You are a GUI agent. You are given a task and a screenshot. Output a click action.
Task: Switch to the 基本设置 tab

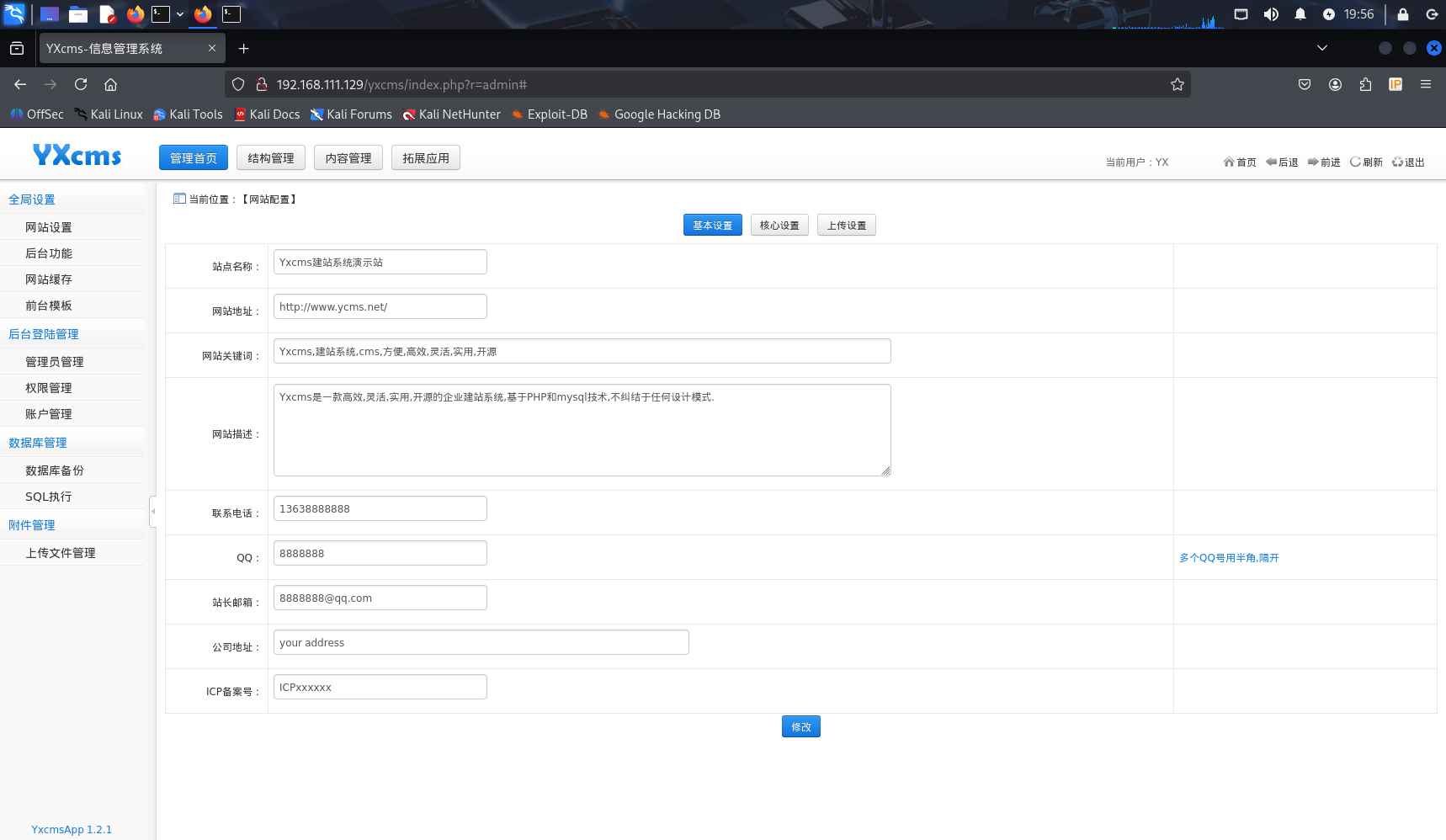tap(713, 226)
